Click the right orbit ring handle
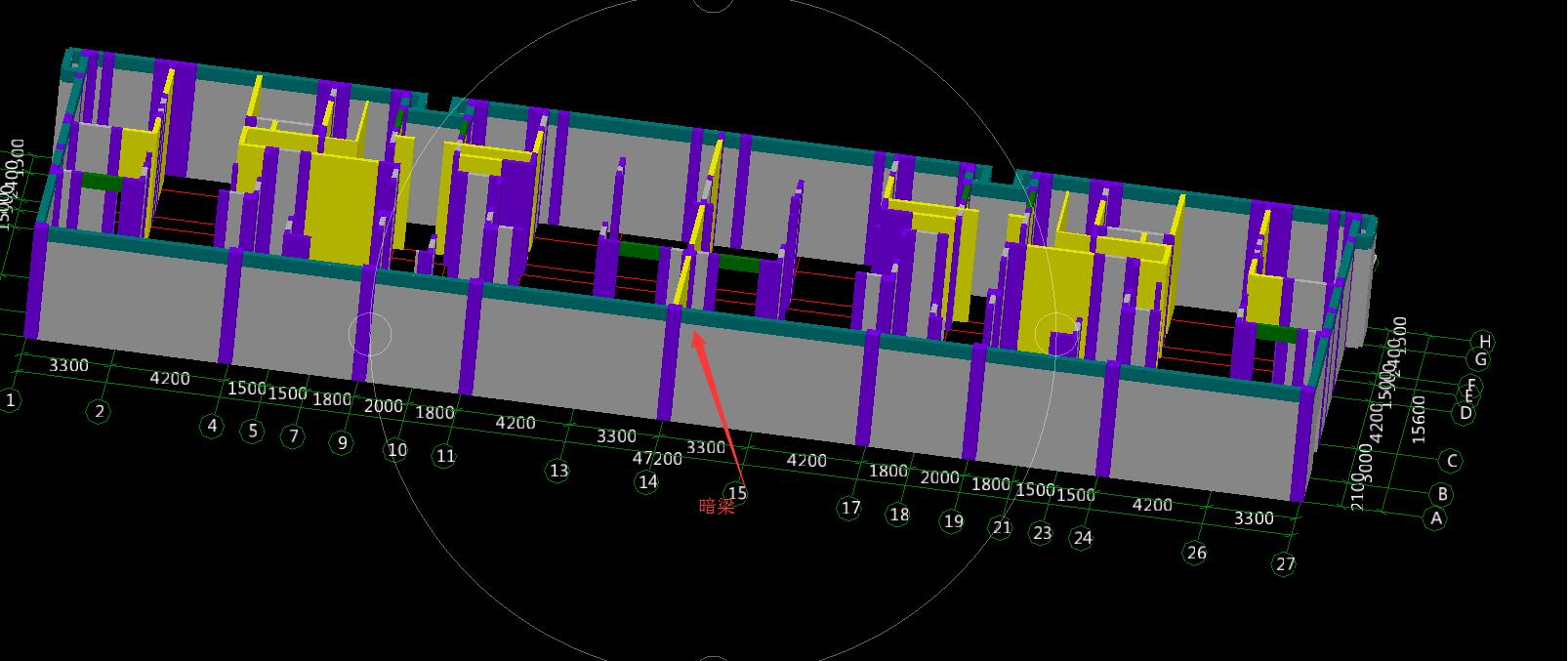The width and height of the screenshot is (1568, 661). point(1055,334)
